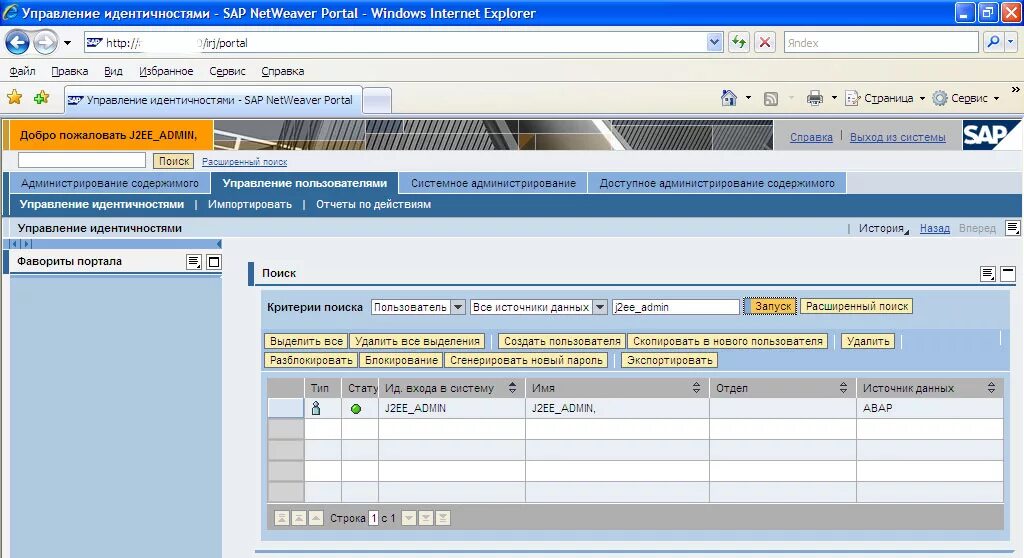Switch to Доступное администрирование содержимого tab
This screenshot has width=1024, height=558.
click(717, 184)
